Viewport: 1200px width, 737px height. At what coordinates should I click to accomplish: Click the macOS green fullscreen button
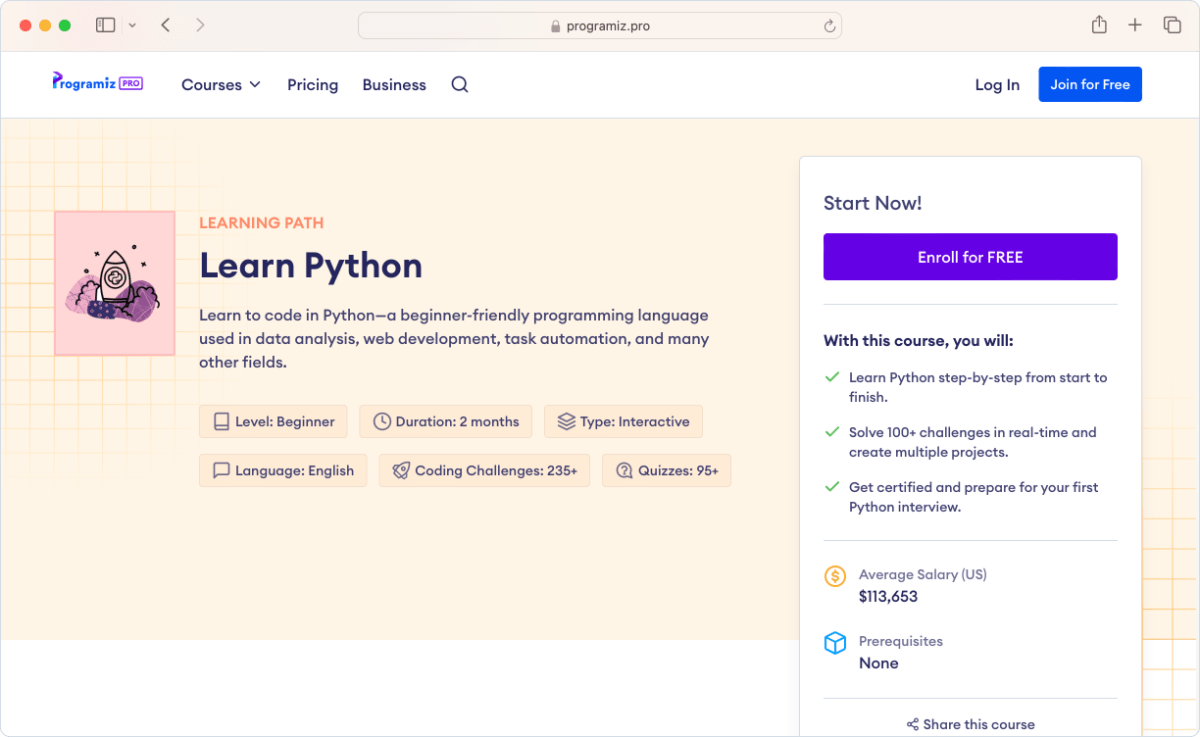tap(65, 25)
